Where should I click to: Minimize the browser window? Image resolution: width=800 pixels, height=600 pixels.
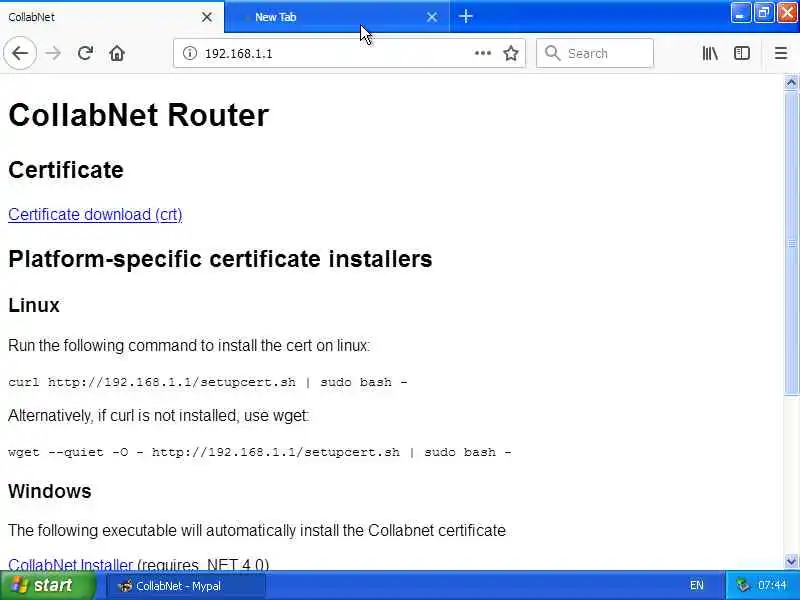tap(739, 13)
